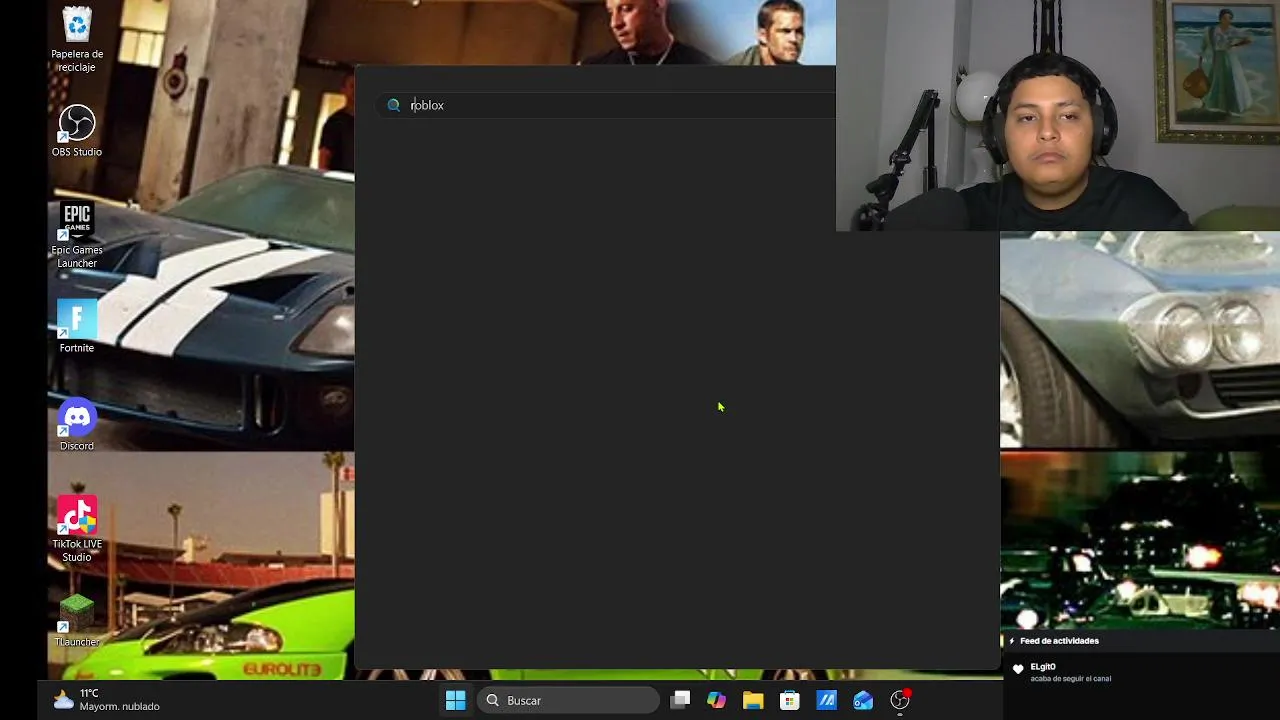Open the OBS Studio desktop shortcut
This screenshot has width=1280, height=720.
77,131
